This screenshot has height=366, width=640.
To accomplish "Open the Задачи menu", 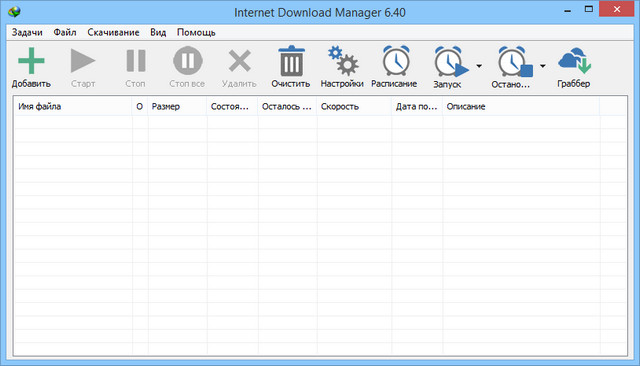I will point(27,32).
